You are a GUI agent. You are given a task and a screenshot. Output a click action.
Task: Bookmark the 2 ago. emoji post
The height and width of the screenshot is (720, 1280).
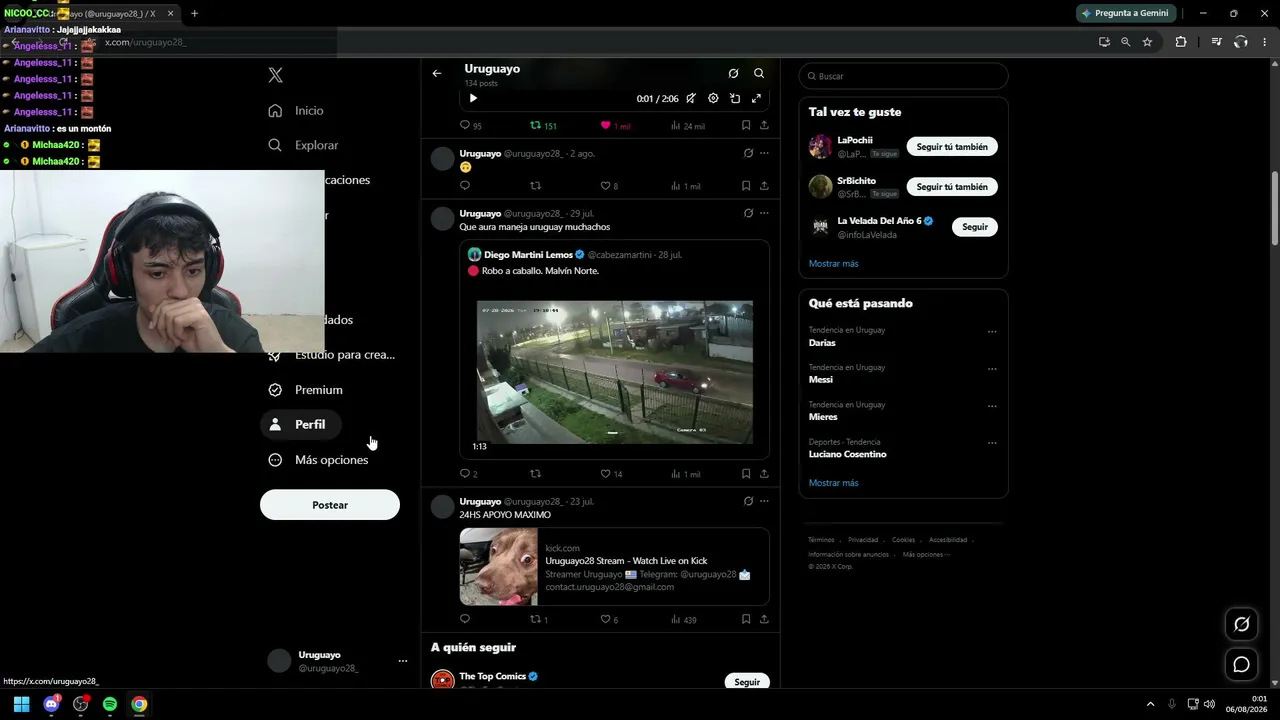pos(746,186)
